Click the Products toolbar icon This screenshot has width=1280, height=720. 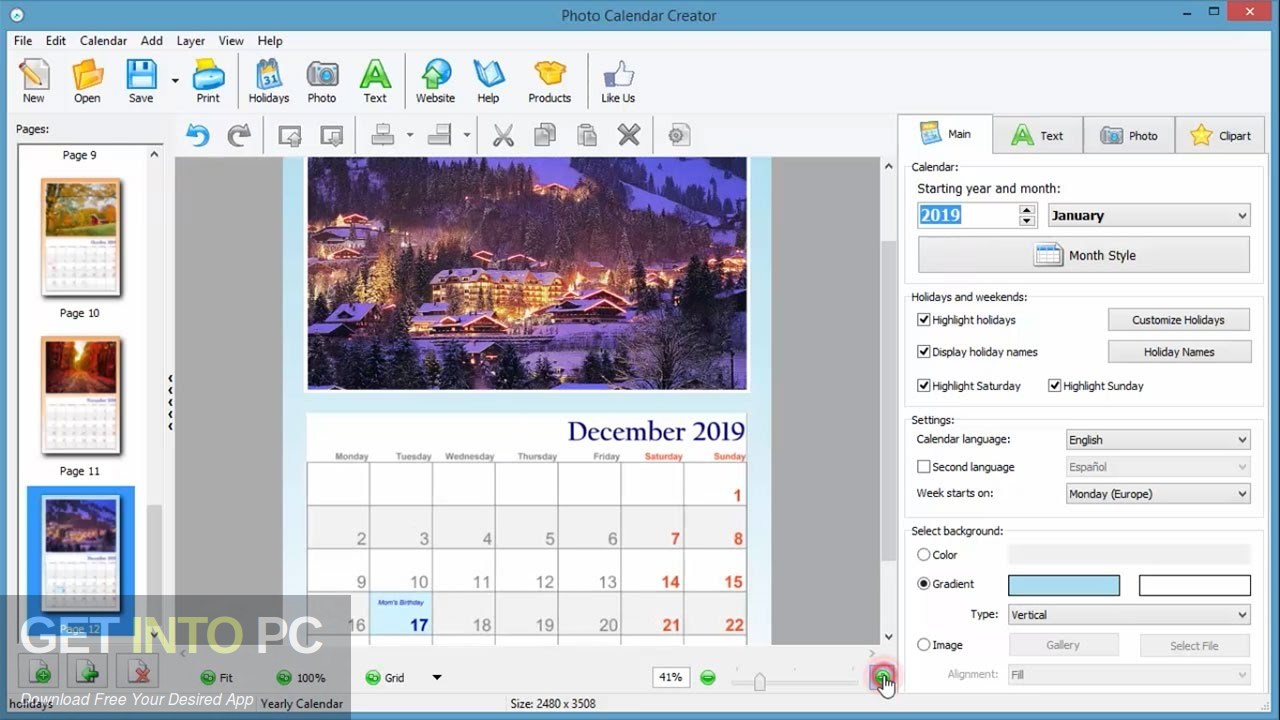[550, 81]
